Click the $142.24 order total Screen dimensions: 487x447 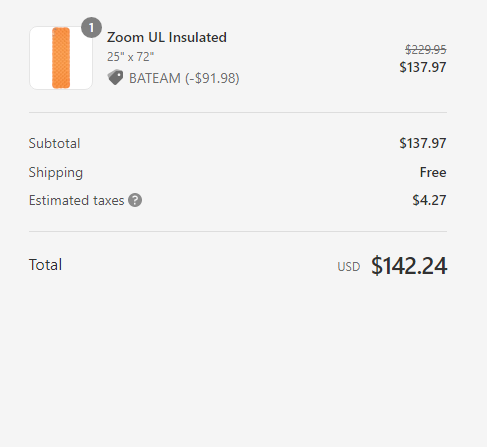(409, 266)
